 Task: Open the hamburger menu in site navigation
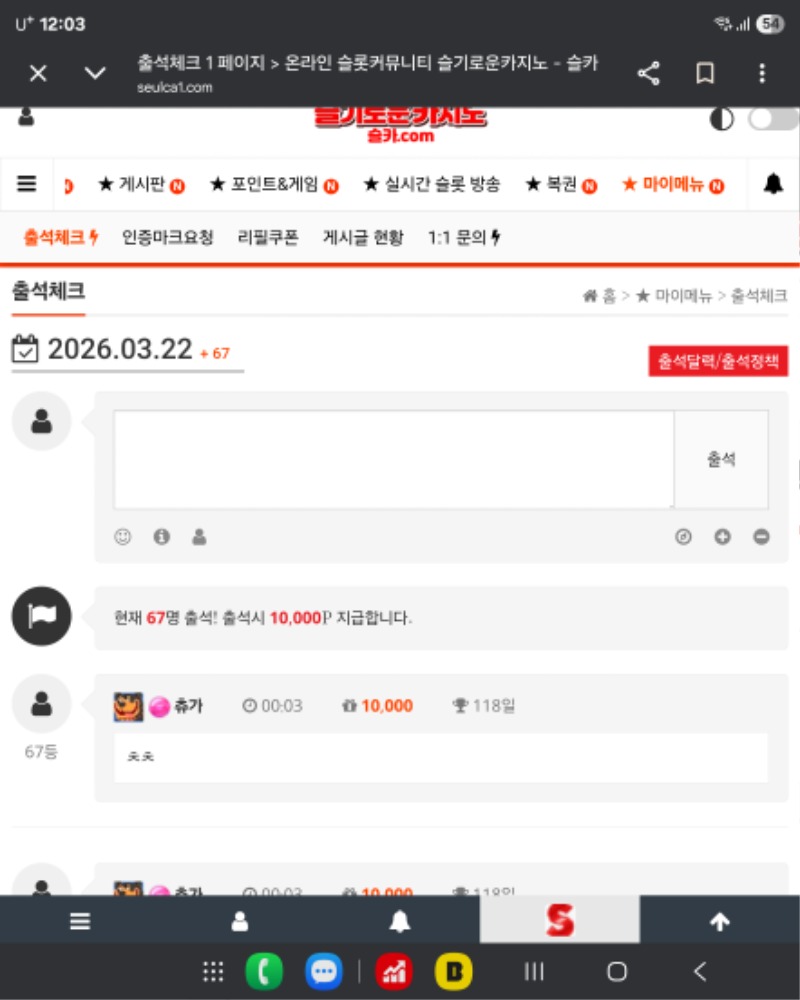(27, 184)
